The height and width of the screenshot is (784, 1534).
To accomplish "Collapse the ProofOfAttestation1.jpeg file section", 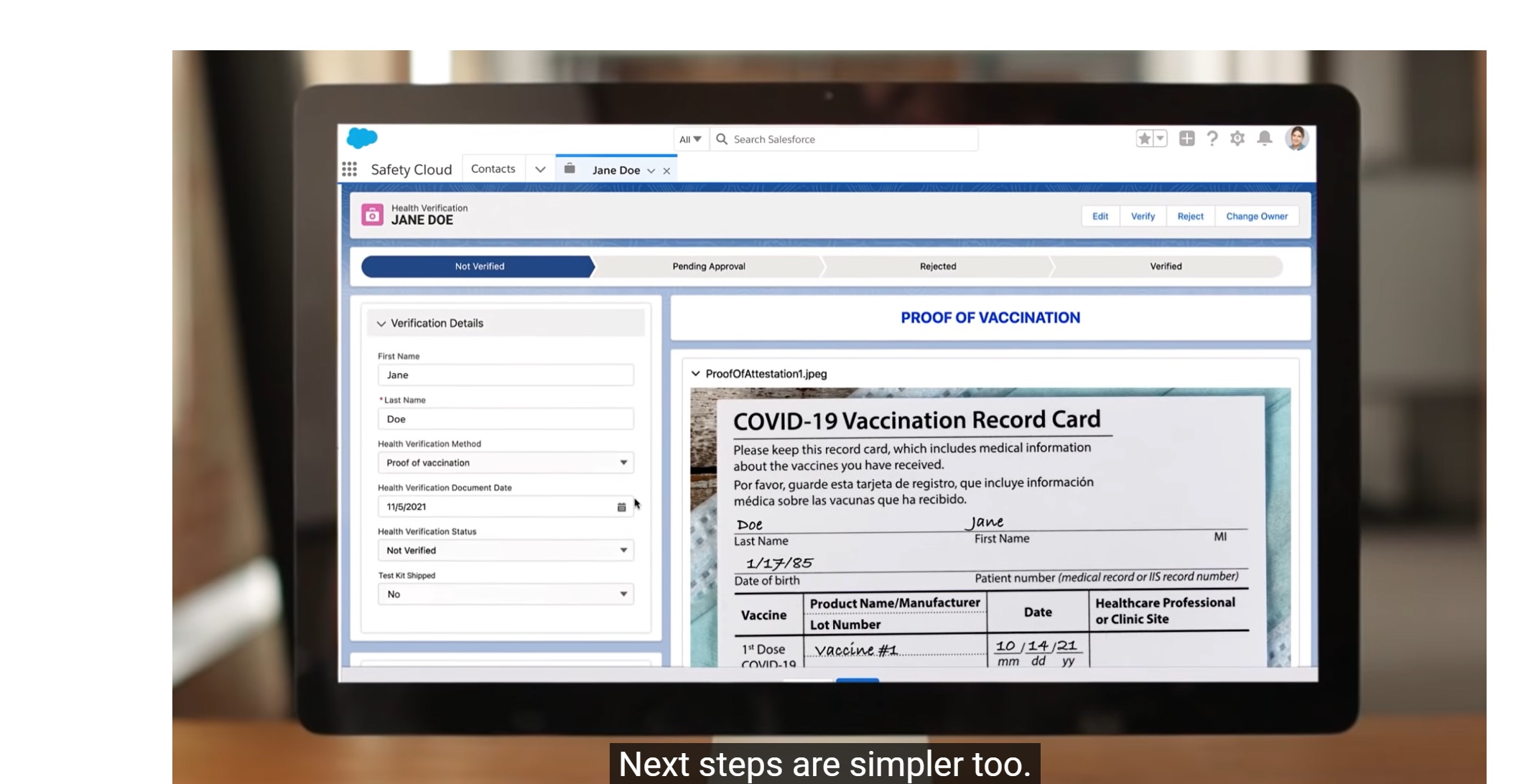I will click(x=695, y=373).
